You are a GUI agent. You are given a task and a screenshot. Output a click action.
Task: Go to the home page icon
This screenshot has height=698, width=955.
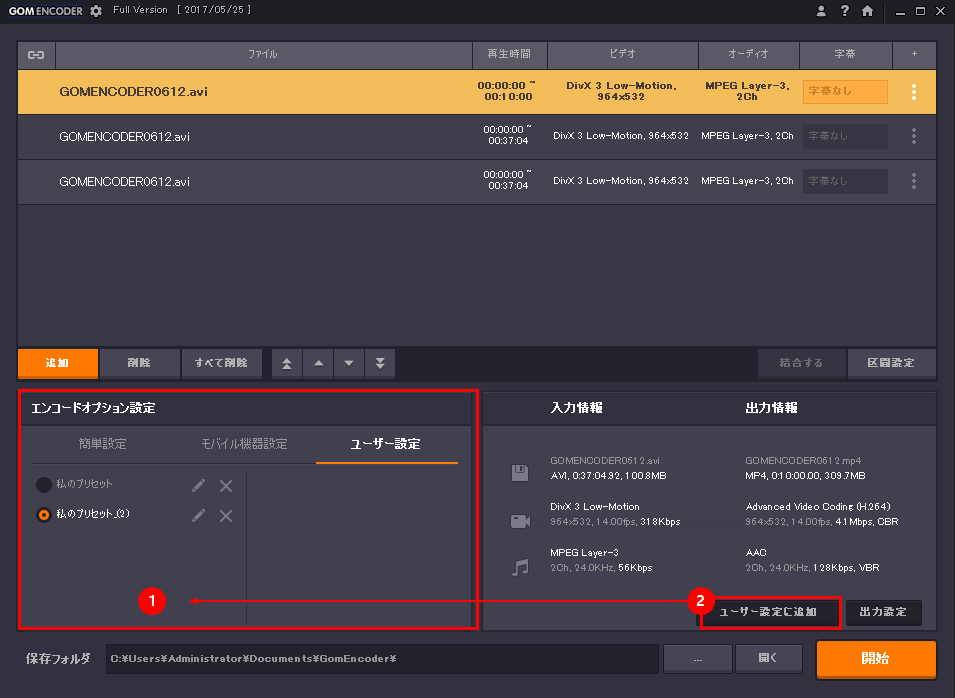pyautogui.click(x=867, y=11)
